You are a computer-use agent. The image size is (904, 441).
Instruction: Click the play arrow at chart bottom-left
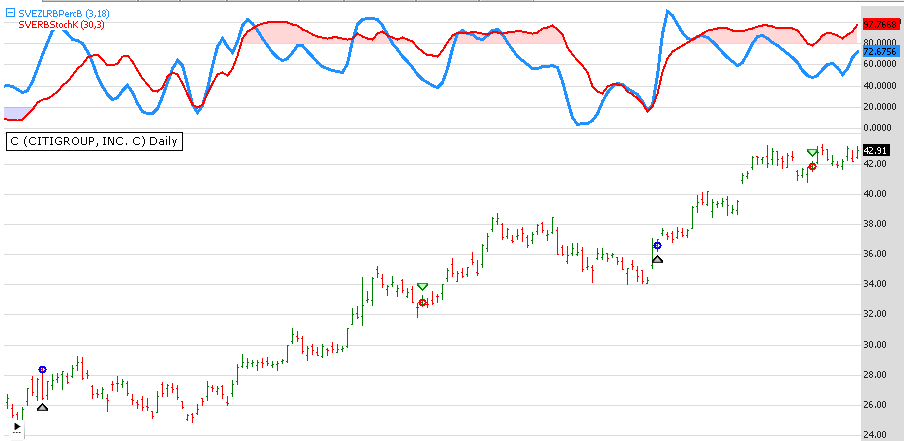pyautogui.click(x=15, y=426)
